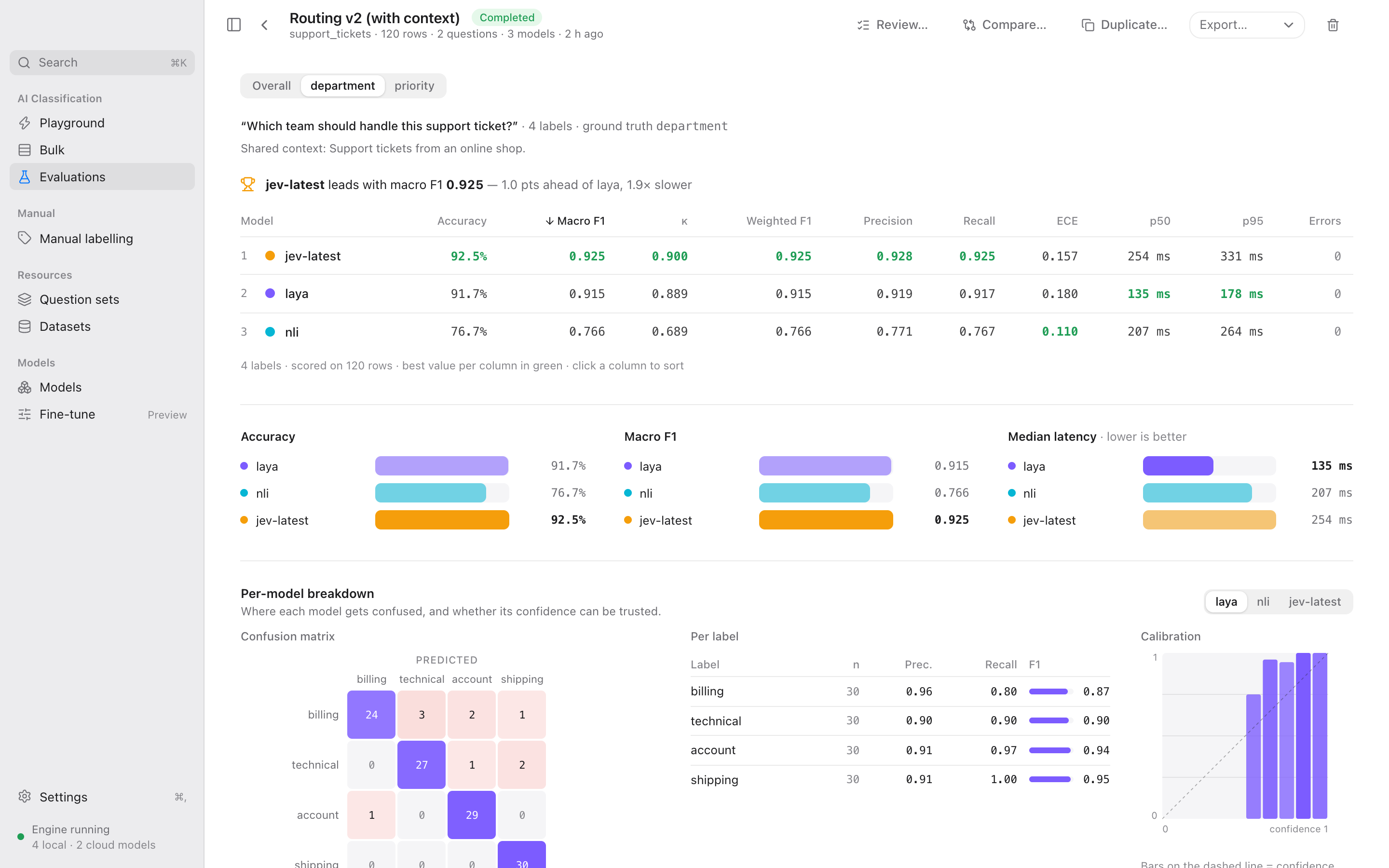Click the Datasets database icon
The width and height of the screenshot is (1389, 868).
pos(24,326)
